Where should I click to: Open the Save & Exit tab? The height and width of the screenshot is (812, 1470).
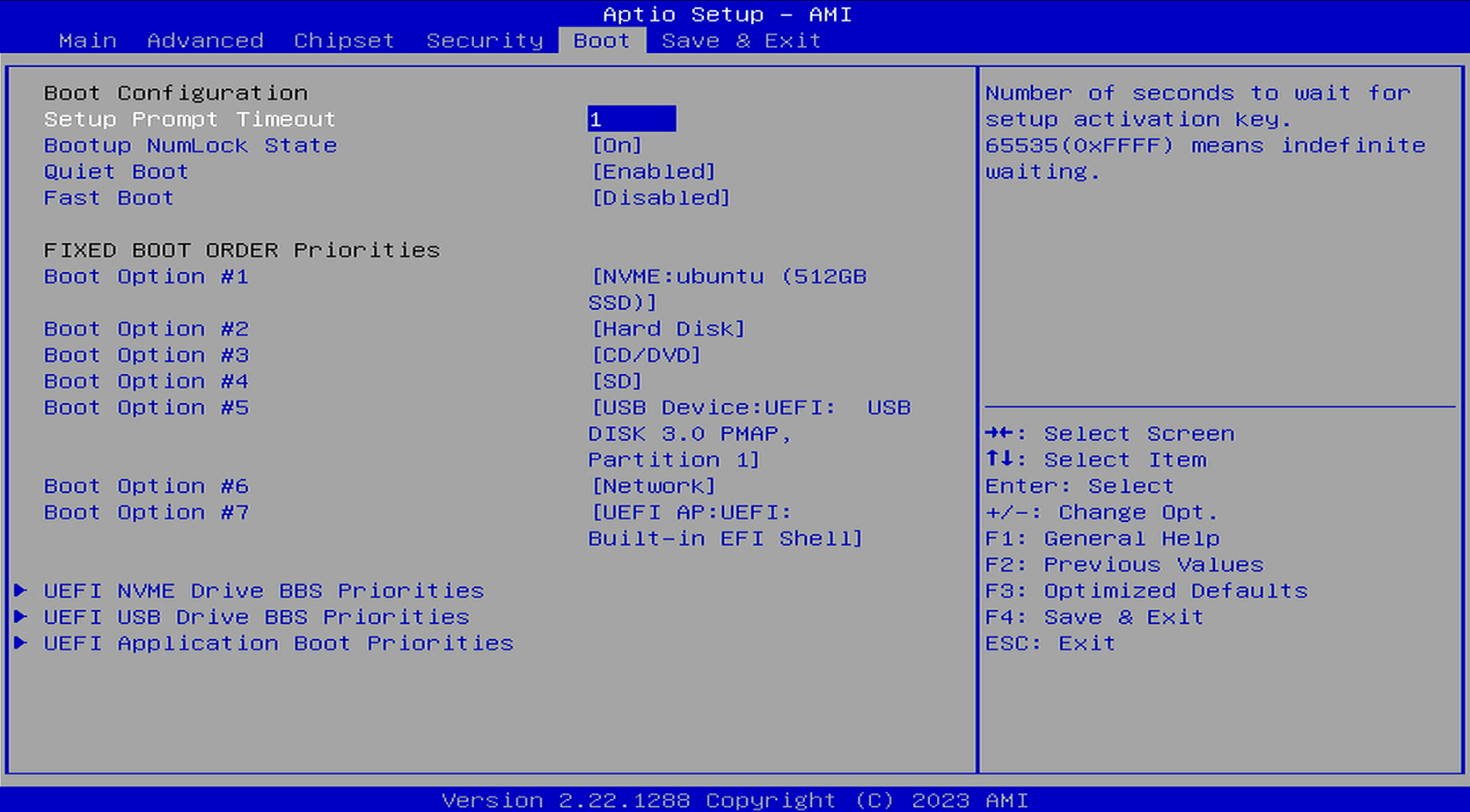[x=741, y=40]
